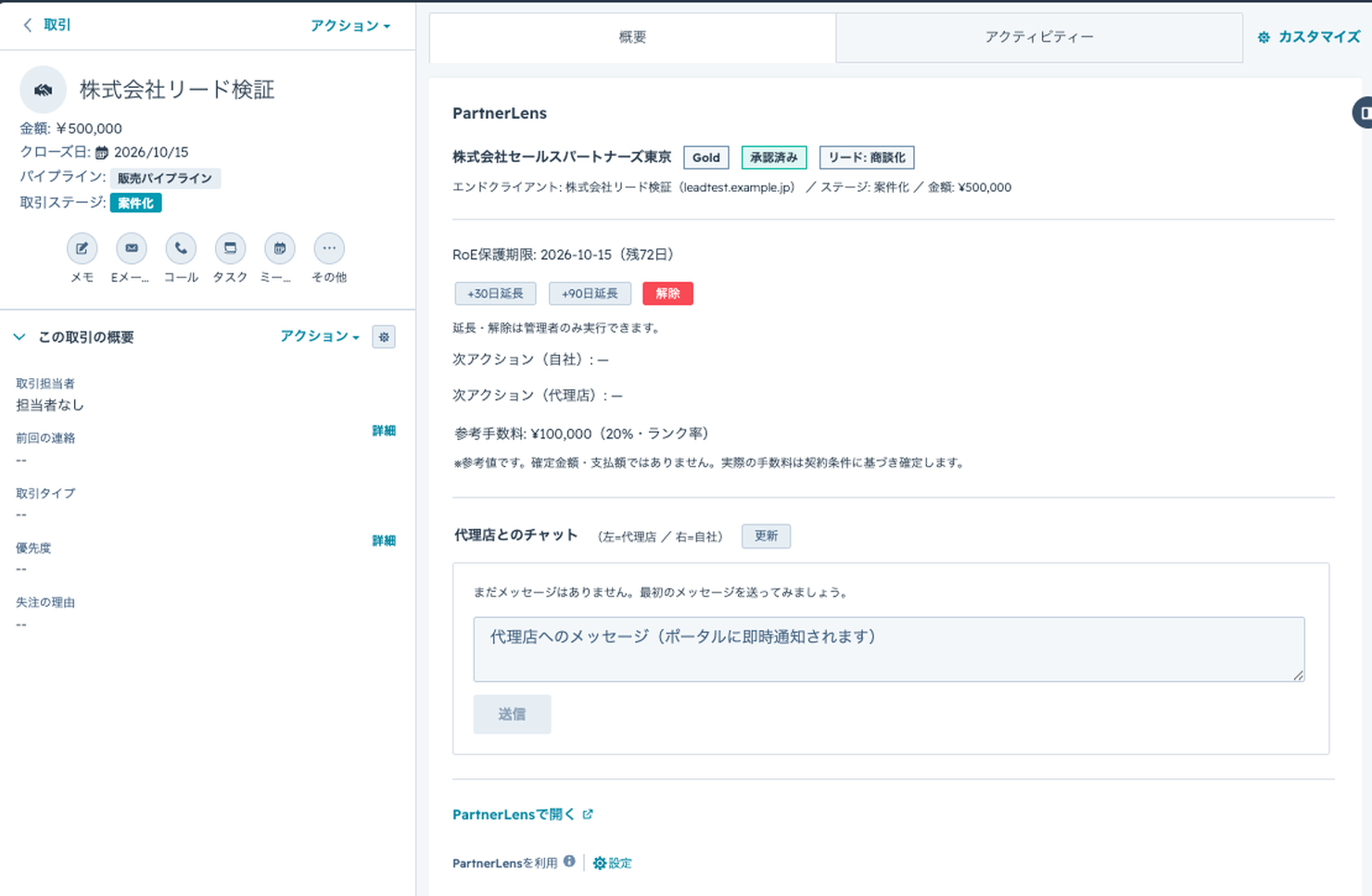Extend RoE by clicking +30日延長
The width and height of the screenshot is (1372, 896).
495,294
